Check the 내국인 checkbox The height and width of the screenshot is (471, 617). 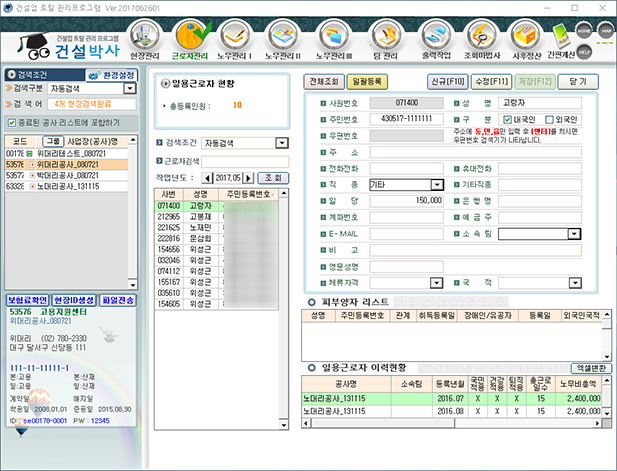pos(508,119)
